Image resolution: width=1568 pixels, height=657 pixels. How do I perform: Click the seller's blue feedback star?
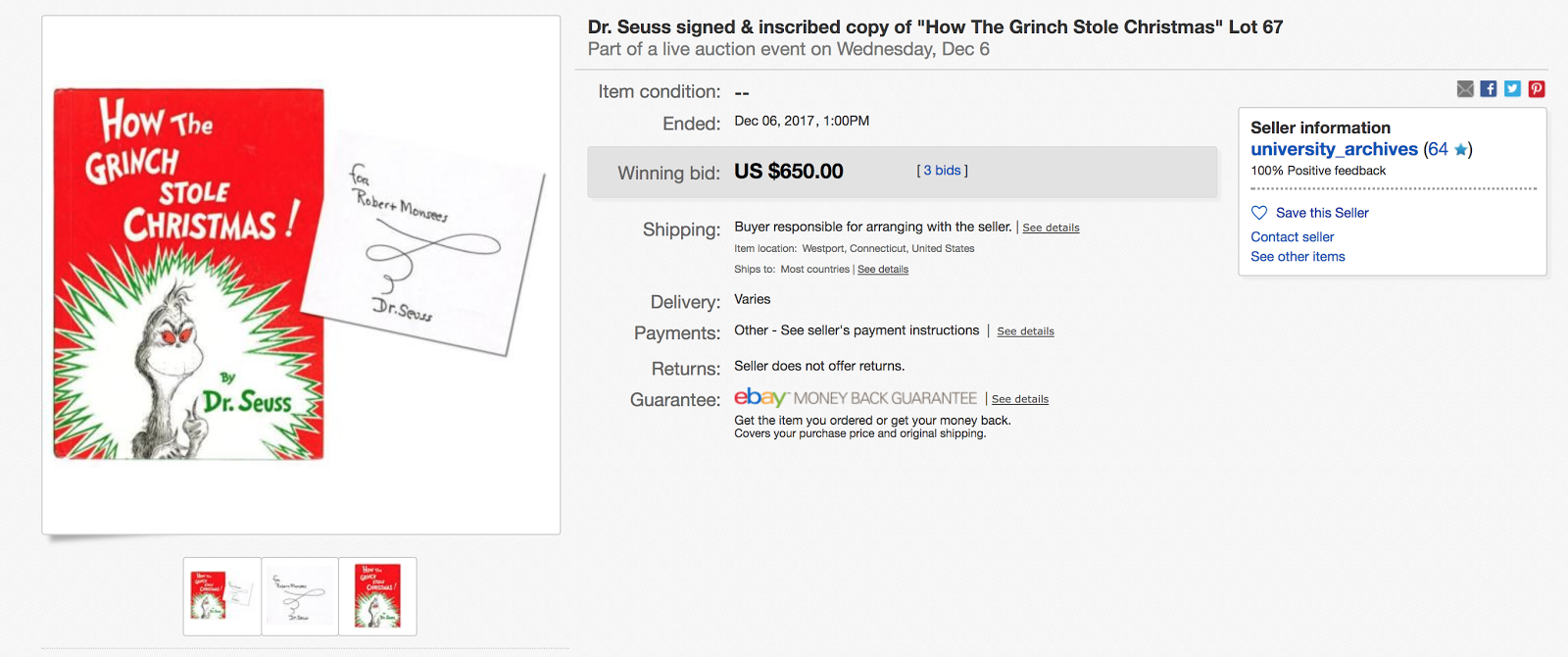1460,150
